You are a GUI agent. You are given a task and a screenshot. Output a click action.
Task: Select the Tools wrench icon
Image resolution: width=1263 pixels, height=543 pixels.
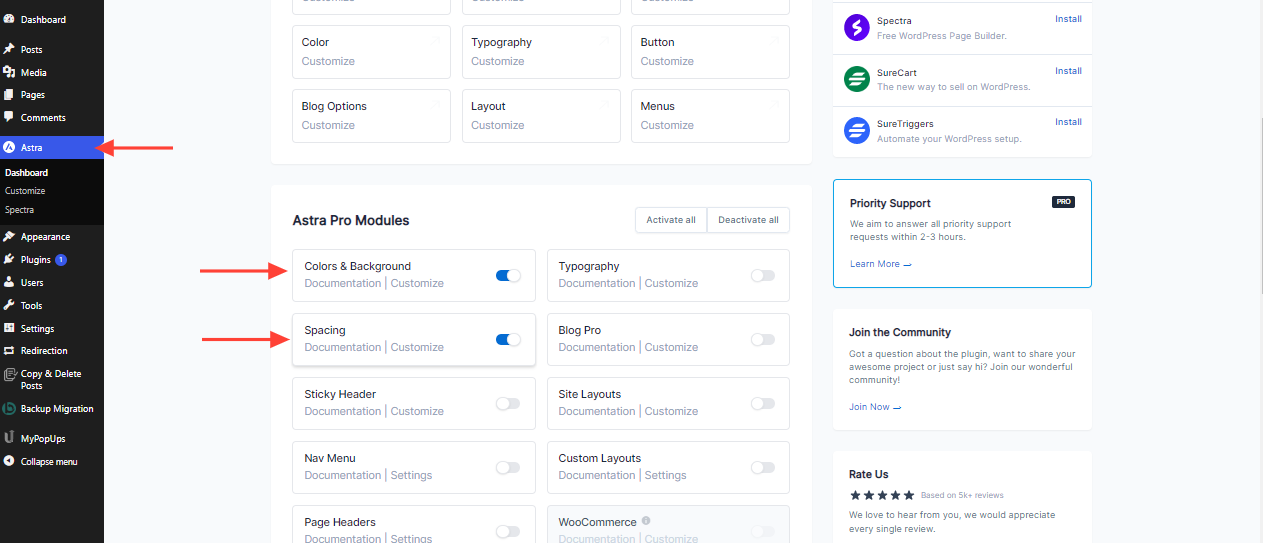9,306
